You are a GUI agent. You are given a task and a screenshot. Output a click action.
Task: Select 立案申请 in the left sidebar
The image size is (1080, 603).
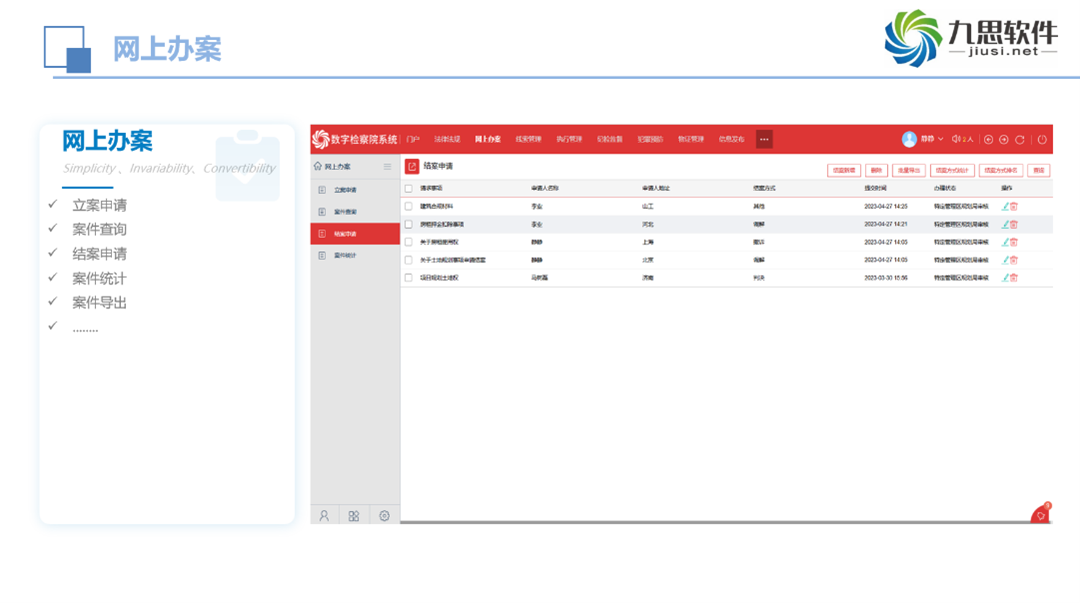pos(345,190)
